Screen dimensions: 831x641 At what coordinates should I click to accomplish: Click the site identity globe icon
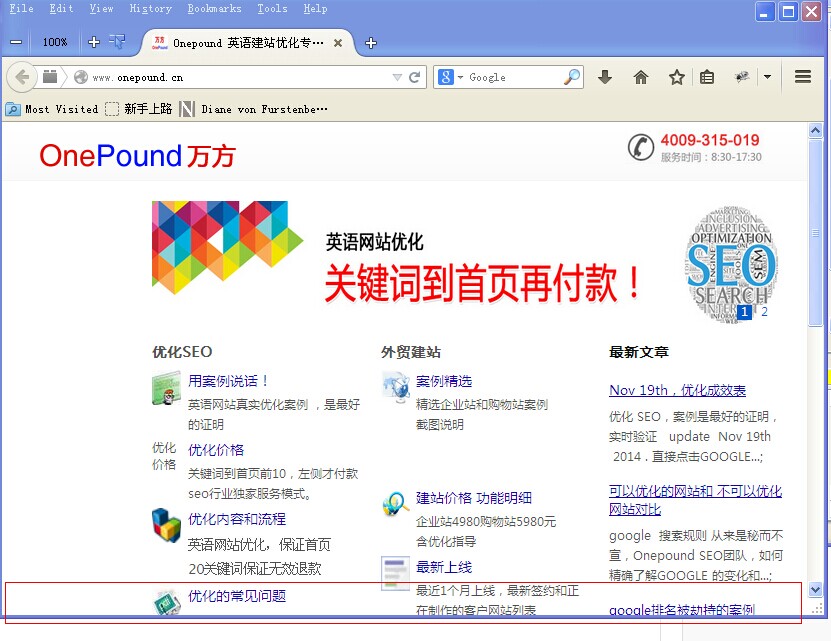point(81,77)
